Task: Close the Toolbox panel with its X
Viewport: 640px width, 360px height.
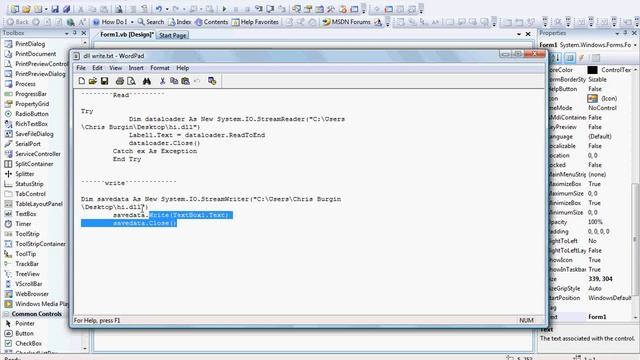Action: (84, 33)
